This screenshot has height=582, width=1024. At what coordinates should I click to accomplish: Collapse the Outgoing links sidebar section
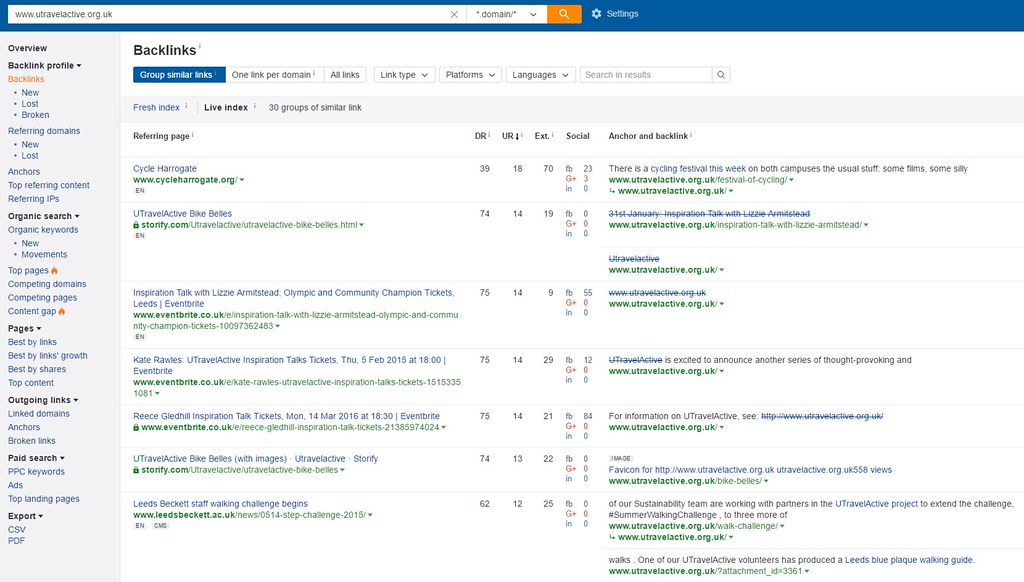(x=43, y=400)
